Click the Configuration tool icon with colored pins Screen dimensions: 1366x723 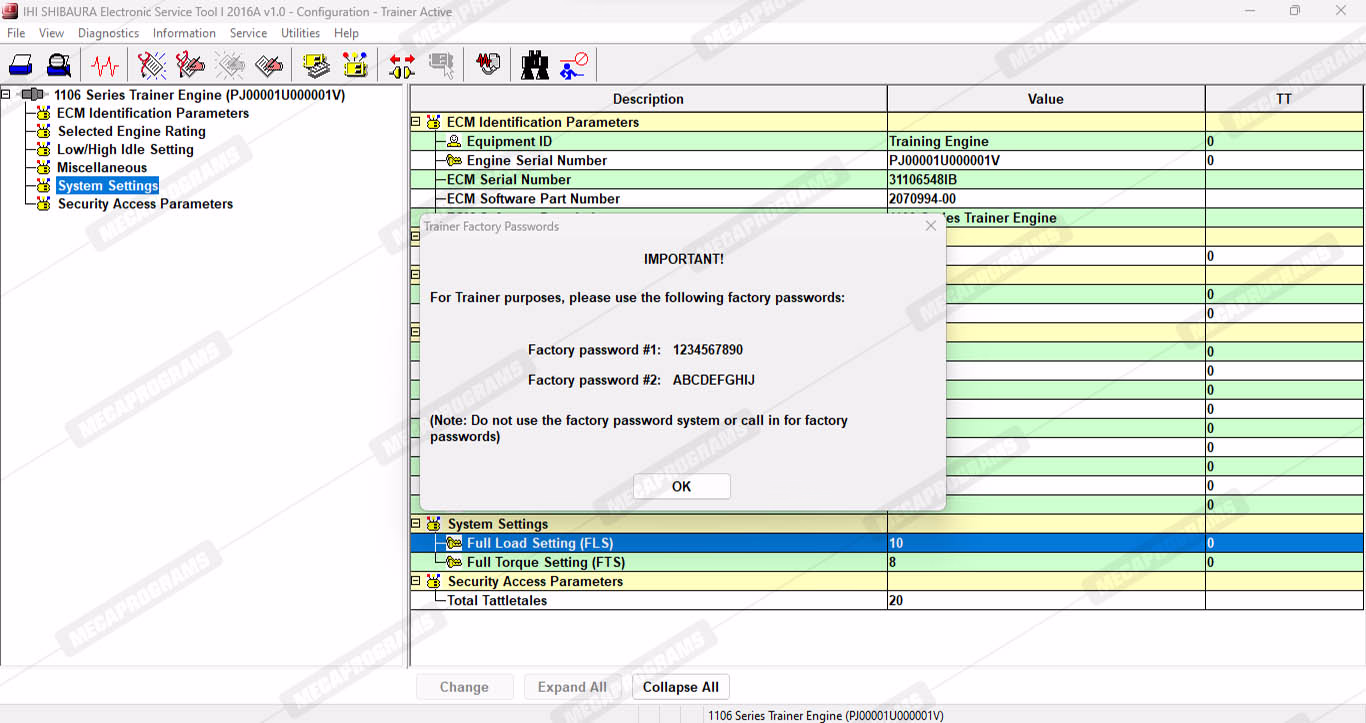pyautogui.click(x=355, y=66)
